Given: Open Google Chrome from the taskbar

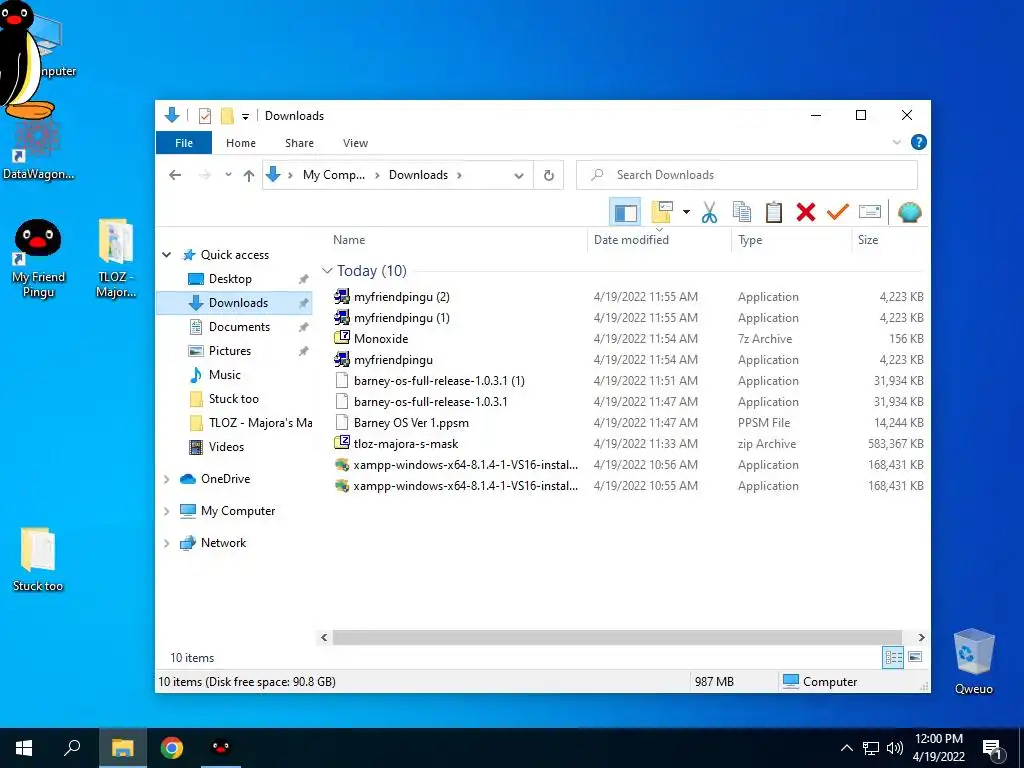Looking at the screenshot, I should (x=172, y=748).
